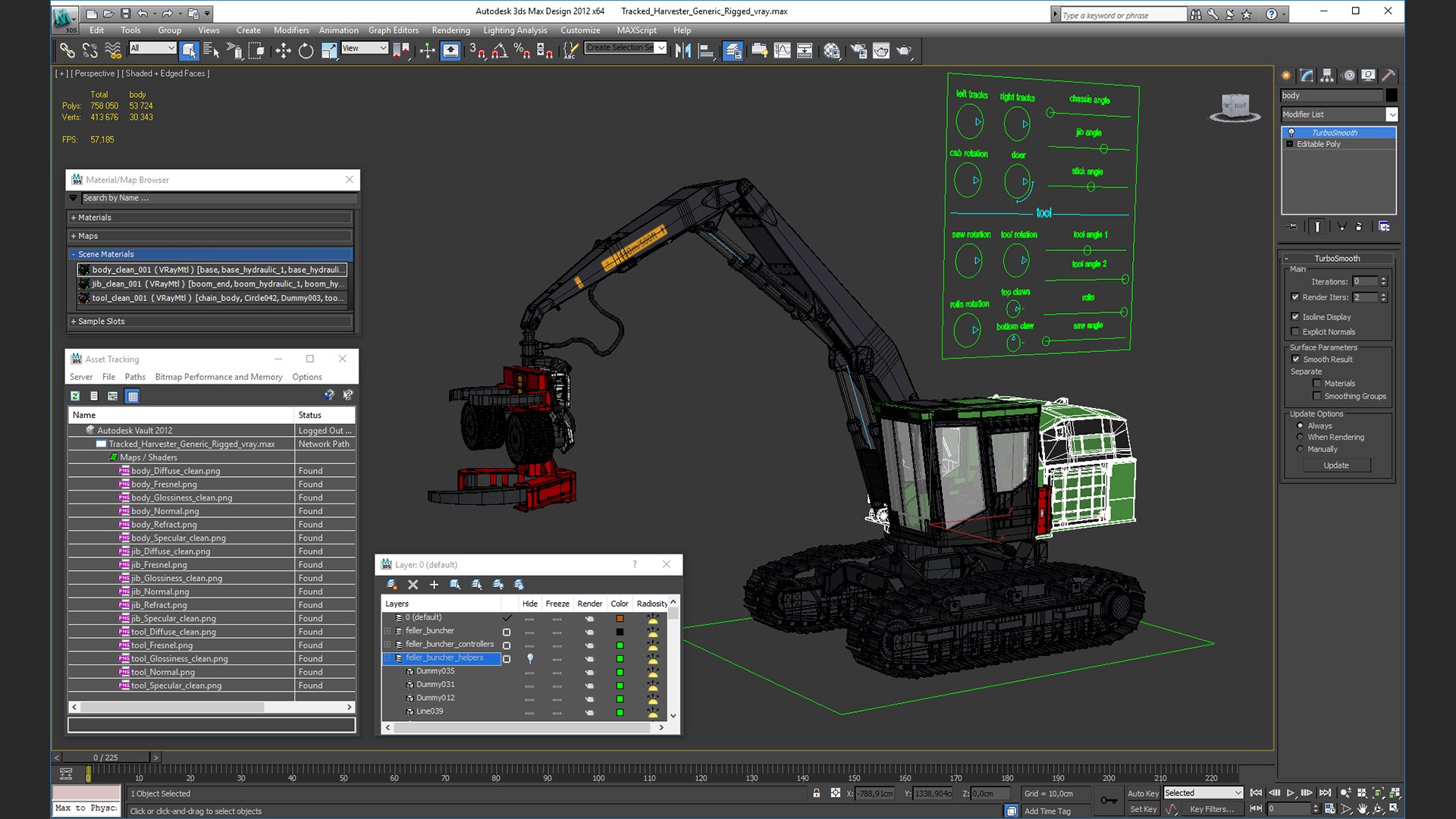This screenshot has height=819, width=1456.
Task: Click Delete layer X icon in Layer dialog
Action: tap(413, 585)
